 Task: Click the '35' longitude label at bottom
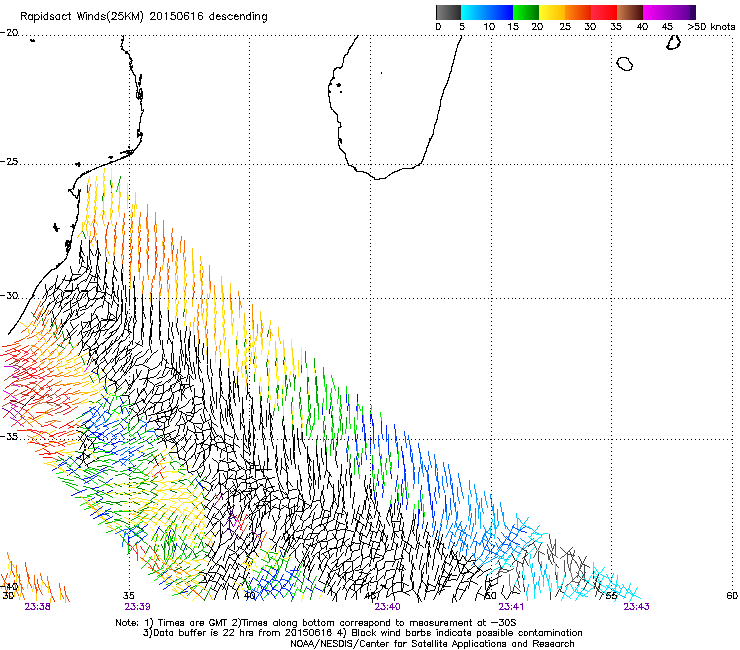pyautogui.click(x=128, y=596)
